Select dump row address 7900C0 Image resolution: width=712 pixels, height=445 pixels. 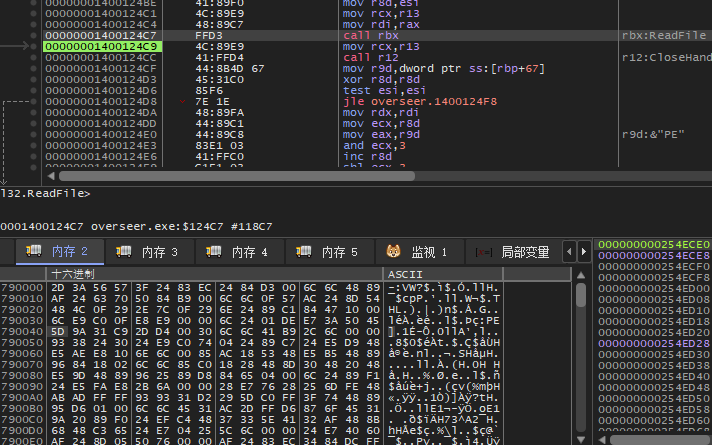(x=22, y=420)
